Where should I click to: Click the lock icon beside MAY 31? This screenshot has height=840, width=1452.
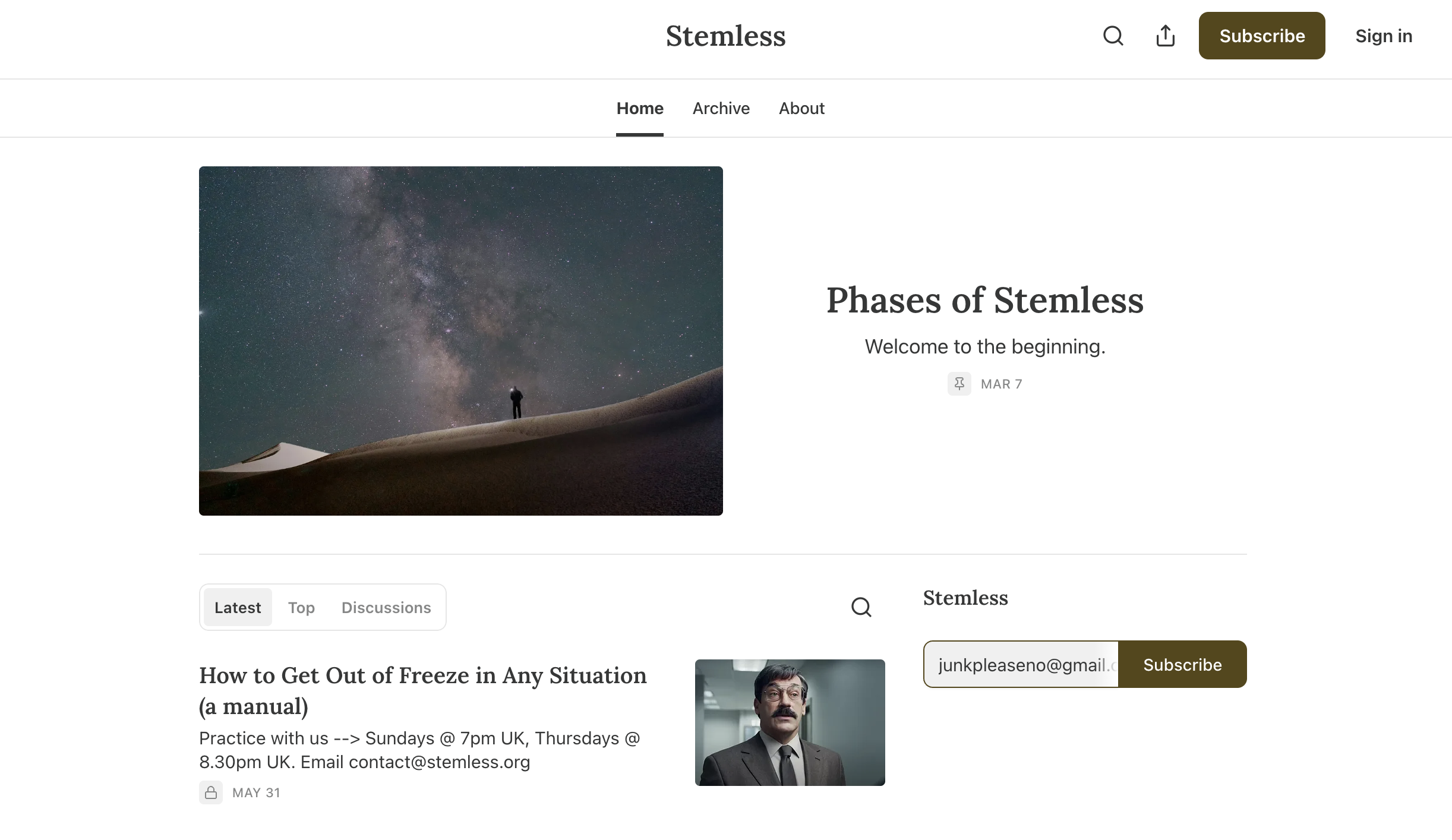click(211, 792)
